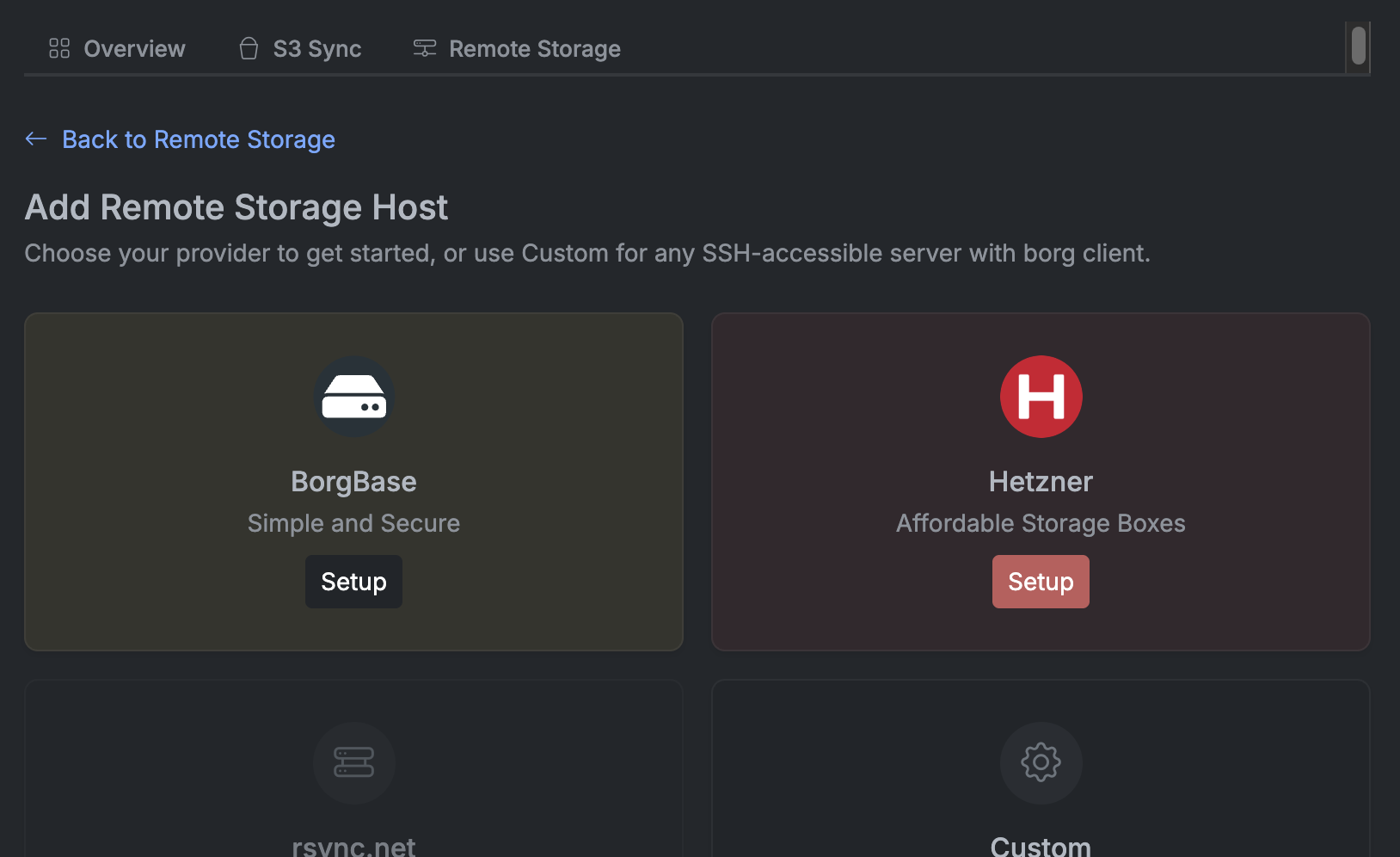Click Setup under BorgBase
Viewport: 1400px width, 857px height.
coord(353,581)
